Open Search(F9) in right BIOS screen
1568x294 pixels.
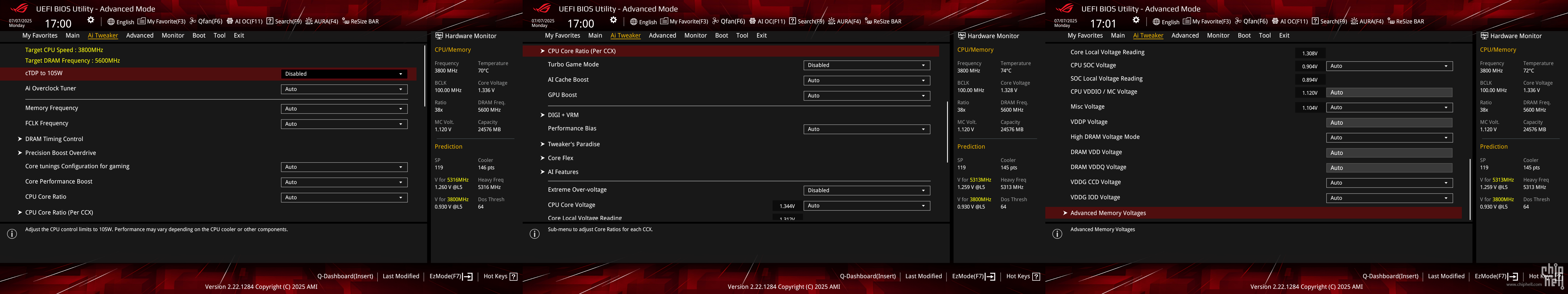coord(1329,21)
